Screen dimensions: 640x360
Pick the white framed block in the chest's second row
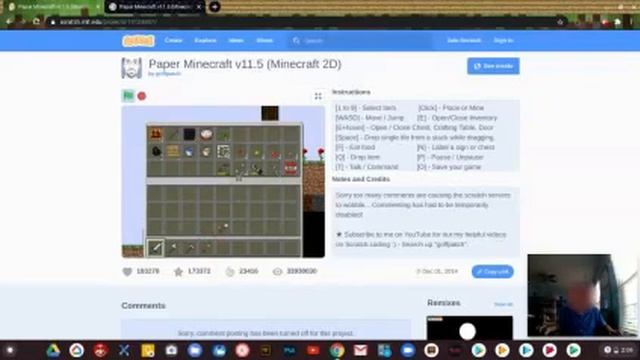(x=223, y=151)
